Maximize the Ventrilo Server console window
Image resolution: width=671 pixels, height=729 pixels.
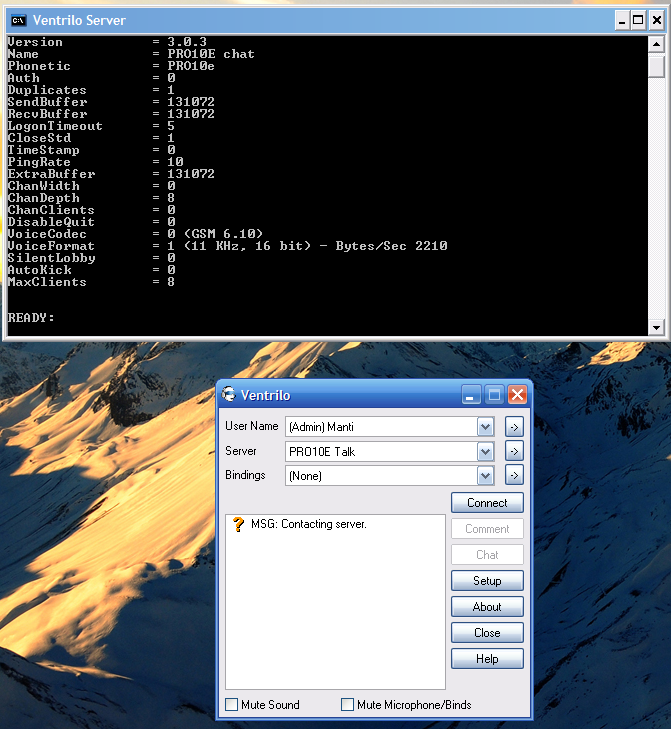(x=638, y=20)
